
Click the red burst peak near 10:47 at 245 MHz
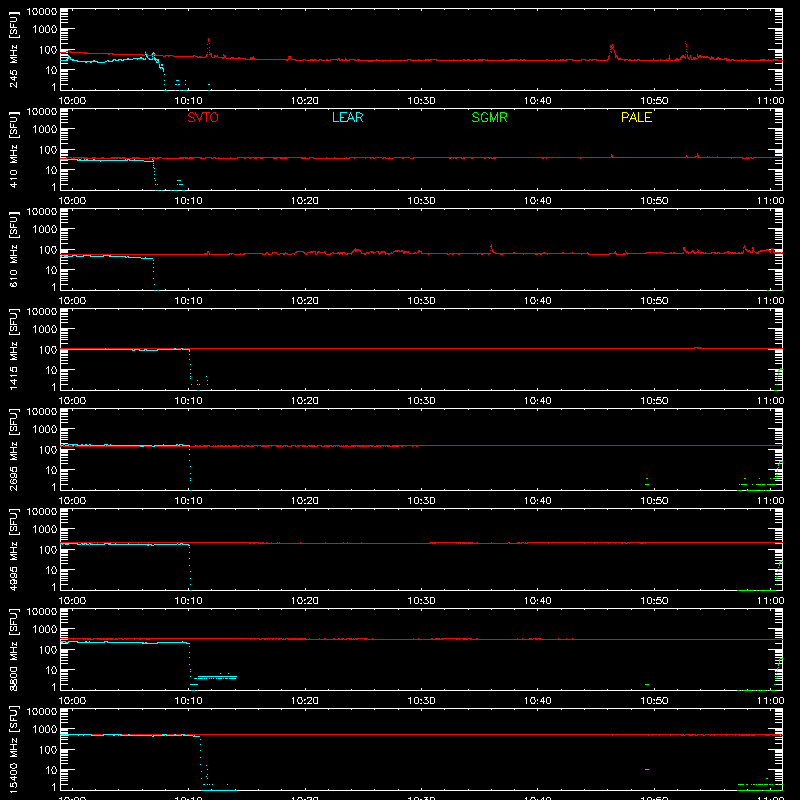tap(612, 51)
